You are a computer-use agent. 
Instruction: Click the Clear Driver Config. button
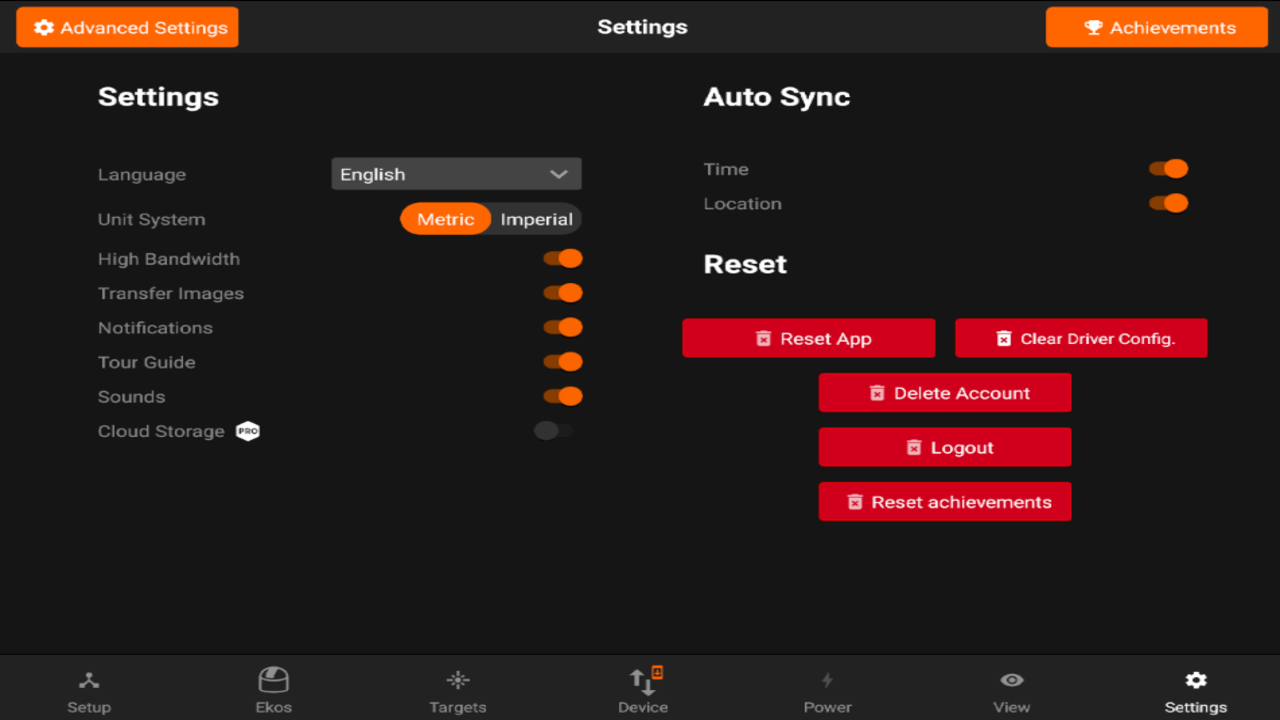coord(1081,338)
